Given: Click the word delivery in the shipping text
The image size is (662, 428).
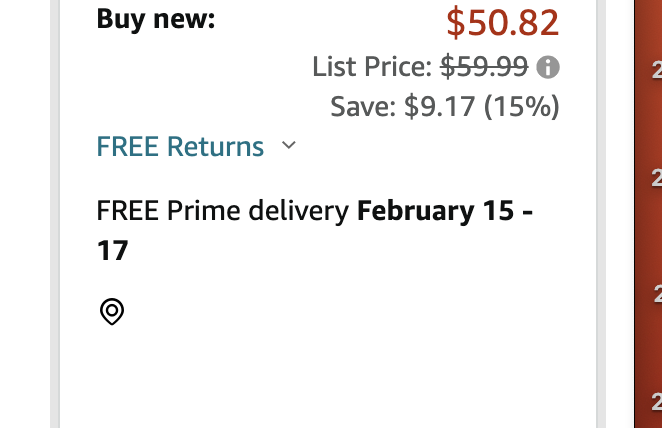Looking at the screenshot, I should pos(298,211).
